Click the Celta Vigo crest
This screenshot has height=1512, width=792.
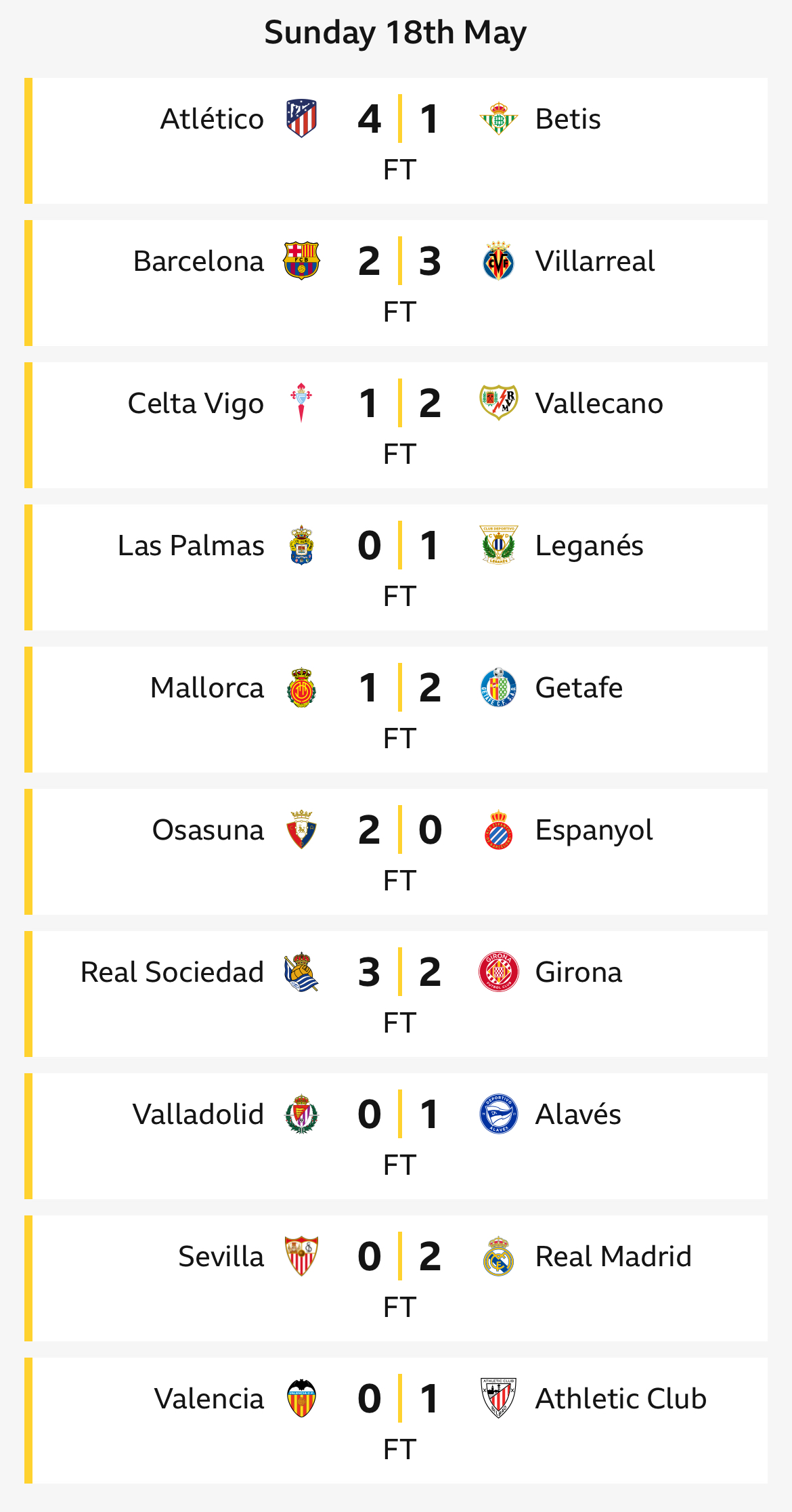pyautogui.click(x=301, y=404)
